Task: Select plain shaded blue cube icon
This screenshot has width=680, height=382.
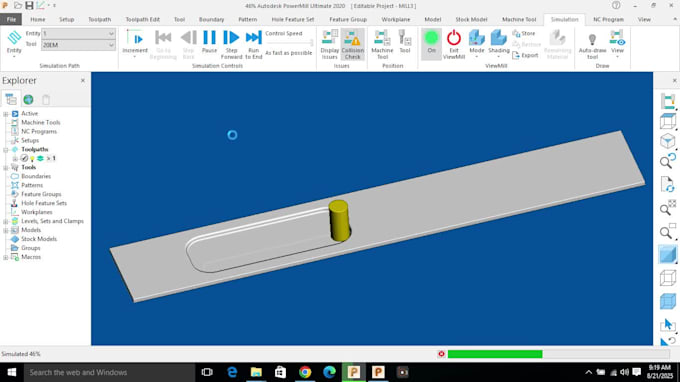Action: click(x=667, y=255)
